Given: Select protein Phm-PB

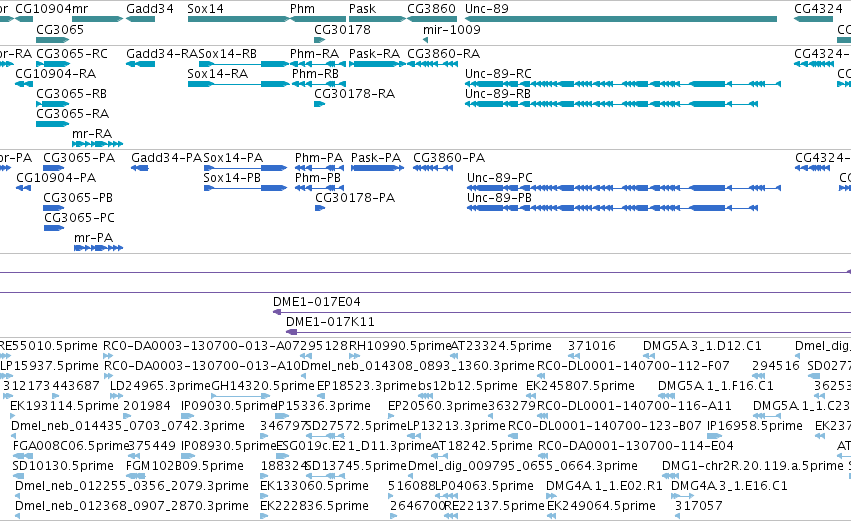Looking at the screenshot, I should tap(320, 188).
